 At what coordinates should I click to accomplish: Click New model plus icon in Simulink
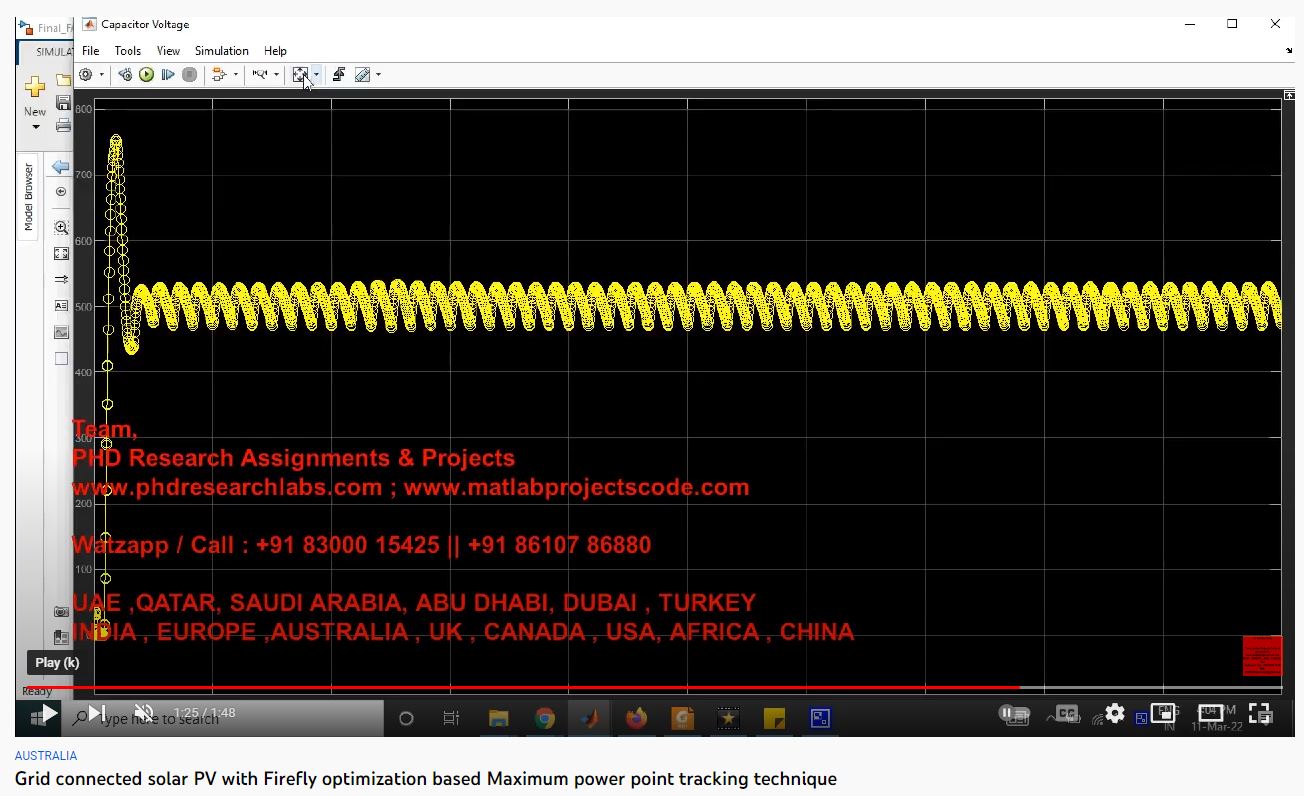[35, 88]
